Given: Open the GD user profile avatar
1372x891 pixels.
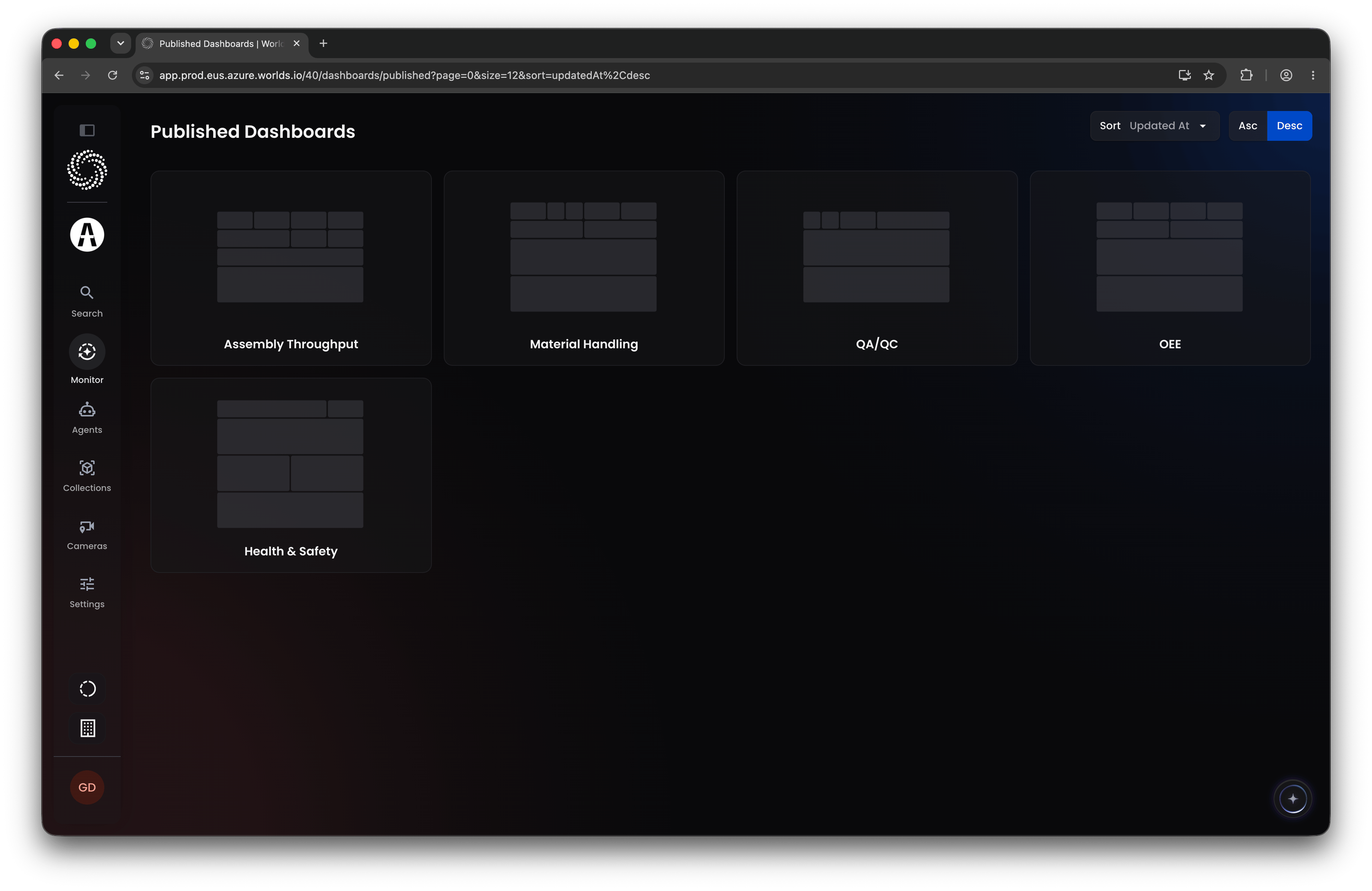Looking at the screenshot, I should pos(87,787).
